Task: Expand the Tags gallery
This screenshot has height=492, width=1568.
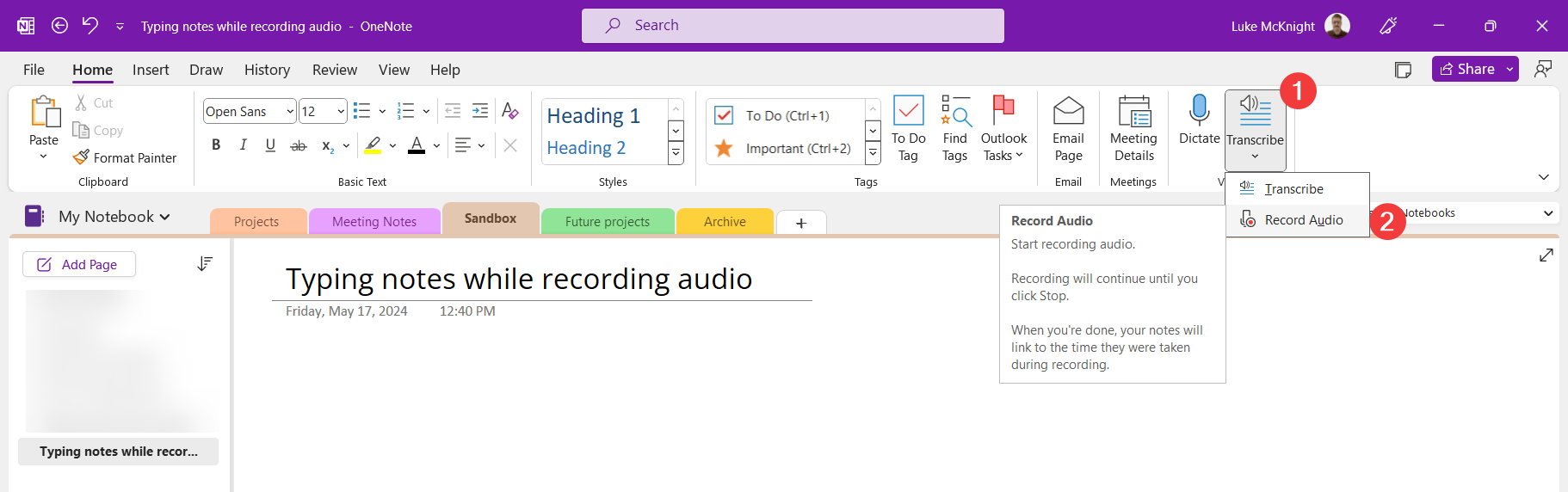Action: [873, 153]
